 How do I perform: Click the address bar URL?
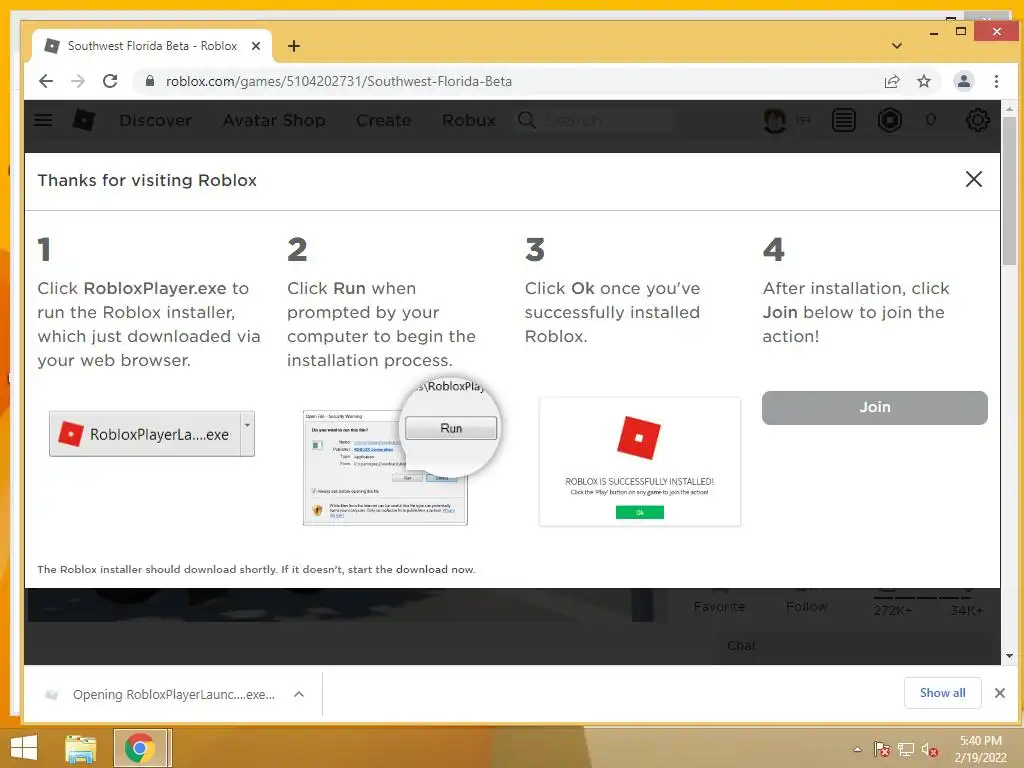click(x=338, y=82)
